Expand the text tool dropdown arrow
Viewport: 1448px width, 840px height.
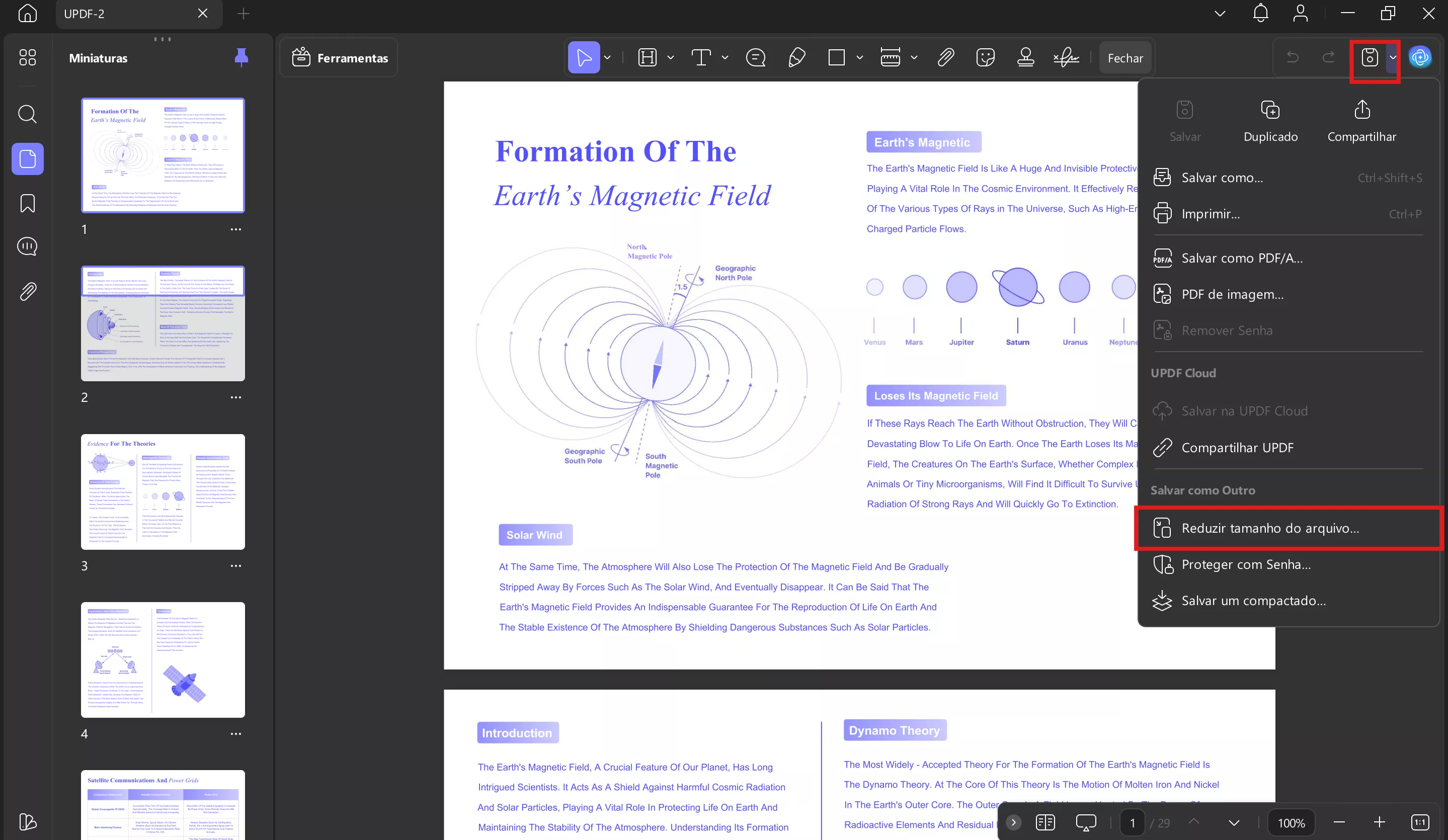[x=725, y=57]
